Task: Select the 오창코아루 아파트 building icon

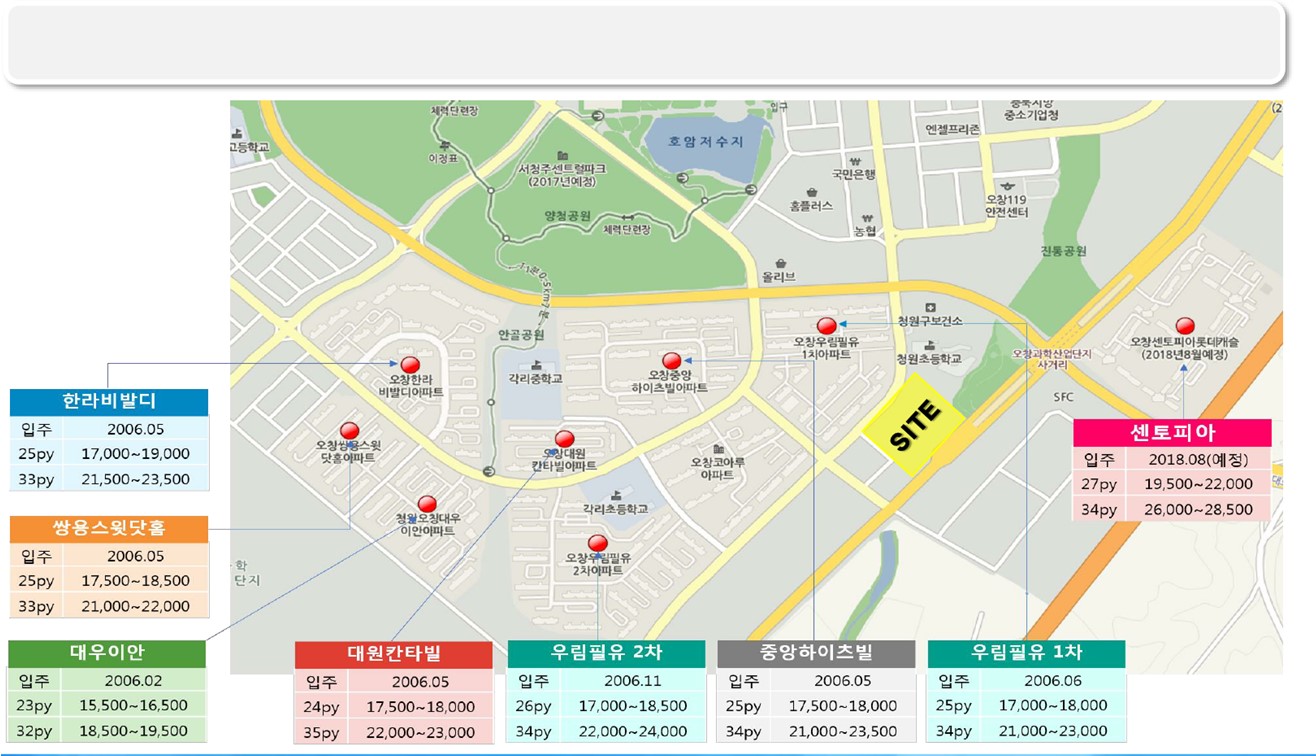Action: [717, 449]
